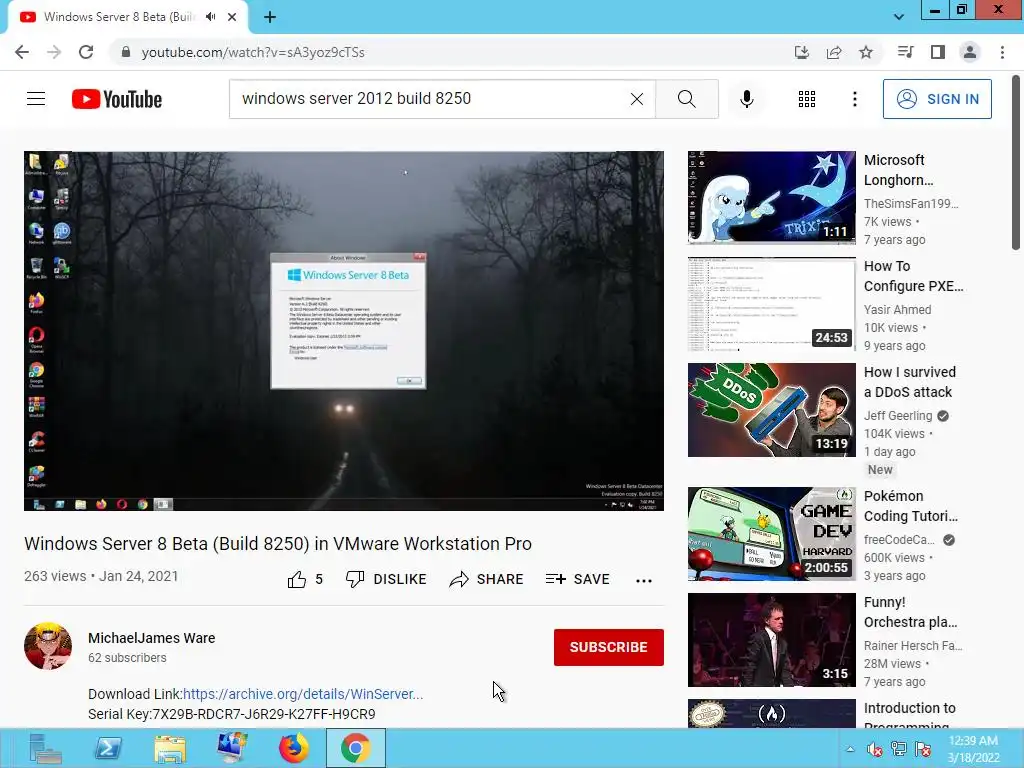The image size is (1024, 768).
Task: Show hidden system tray icons arrow
Action: click(x=850, y=749)
